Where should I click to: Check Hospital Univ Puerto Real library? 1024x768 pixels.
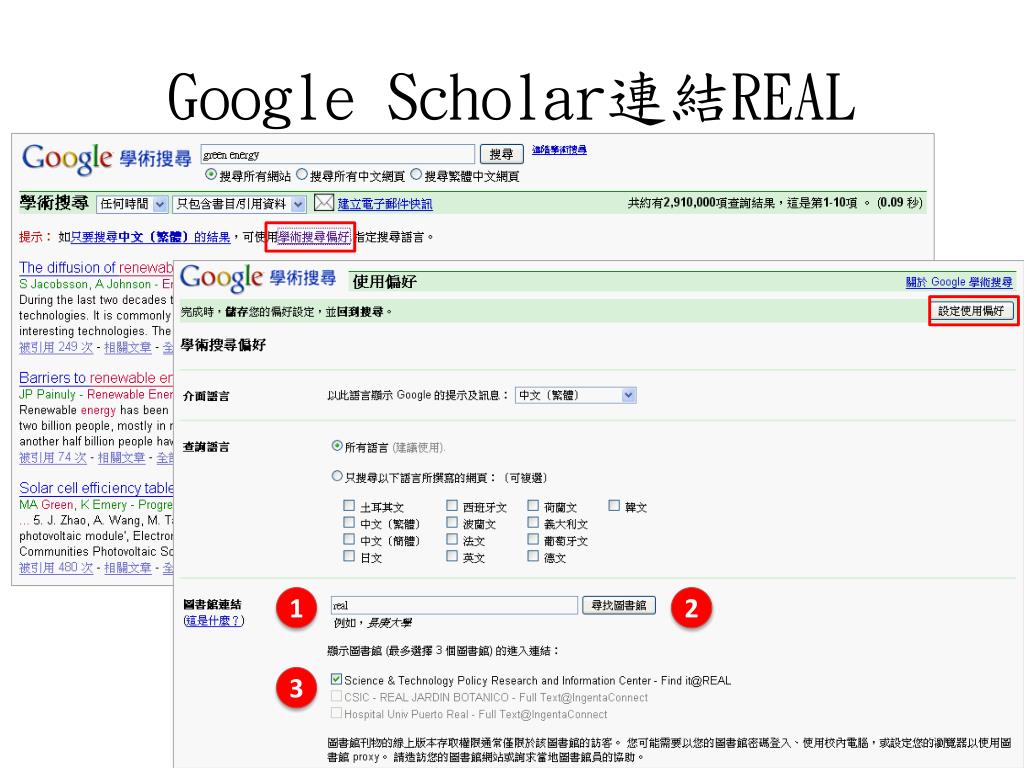point(336,713)
